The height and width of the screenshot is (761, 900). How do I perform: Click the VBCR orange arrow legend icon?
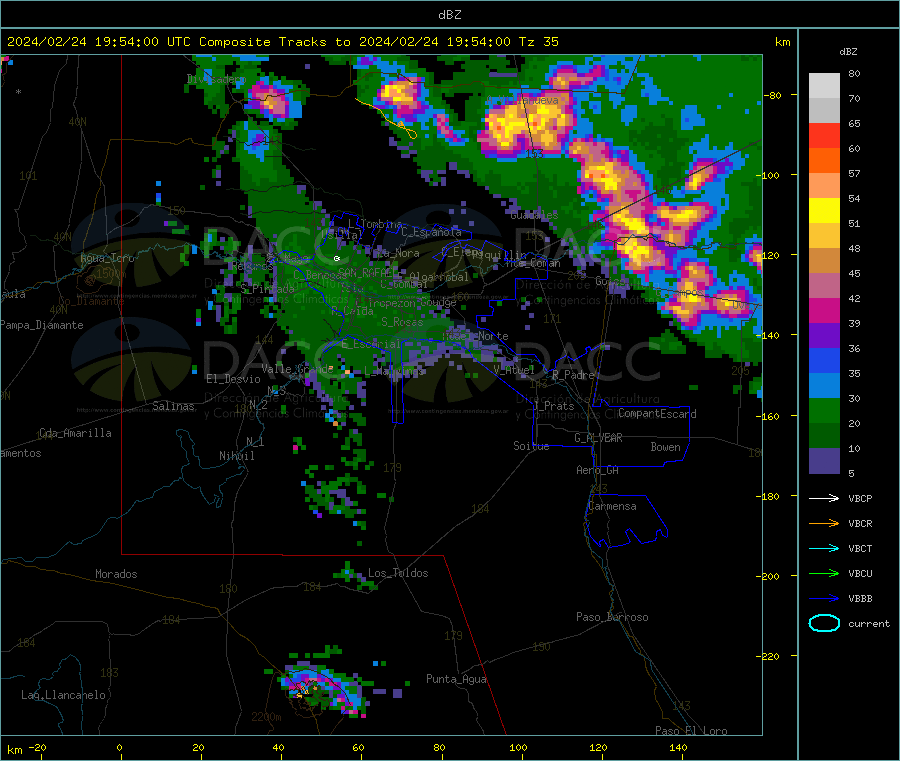[824, 523]
